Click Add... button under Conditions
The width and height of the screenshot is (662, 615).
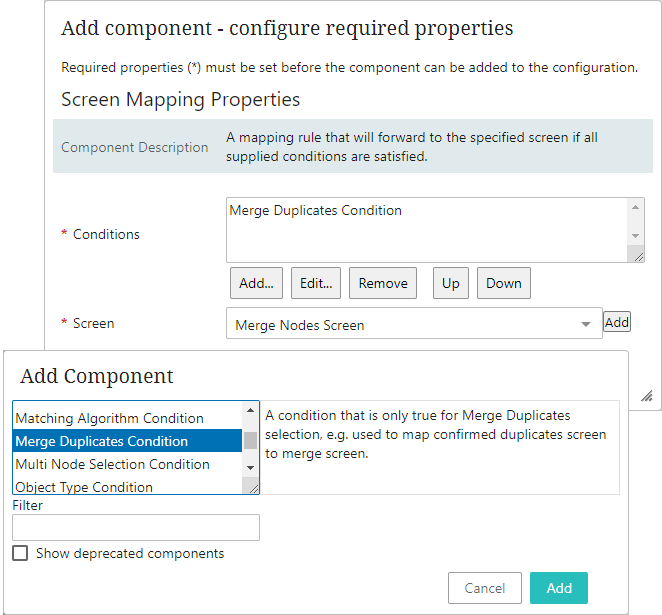pyautogui.click(x=257, y=283)
